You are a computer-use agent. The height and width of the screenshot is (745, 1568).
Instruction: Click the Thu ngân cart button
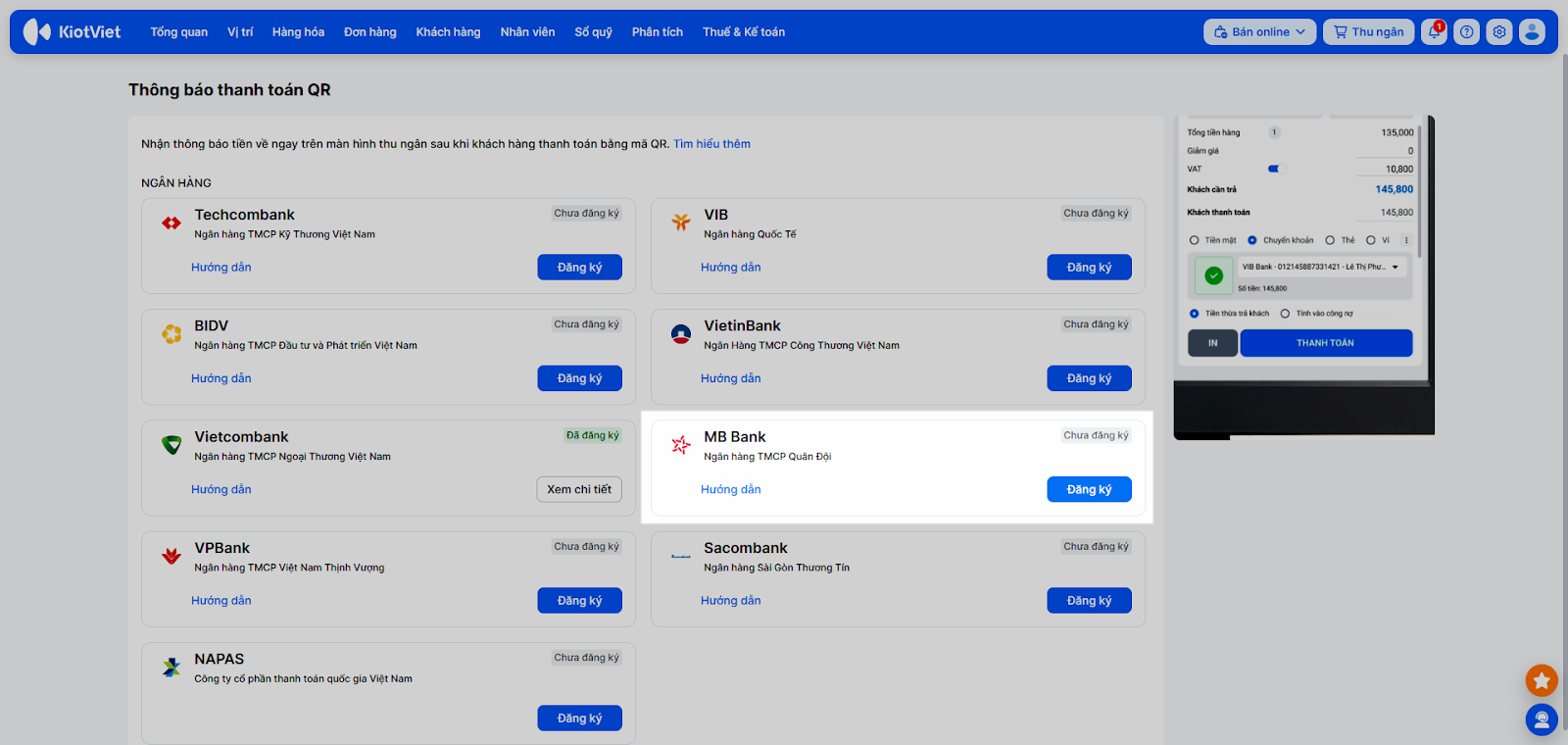click(x=1369, y=32)
